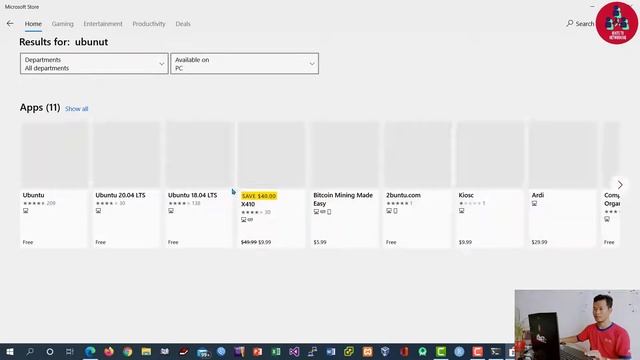The width and height of the screenshot is (640, 360).
Task: Open the Home tab
Action: coord(33,24)
